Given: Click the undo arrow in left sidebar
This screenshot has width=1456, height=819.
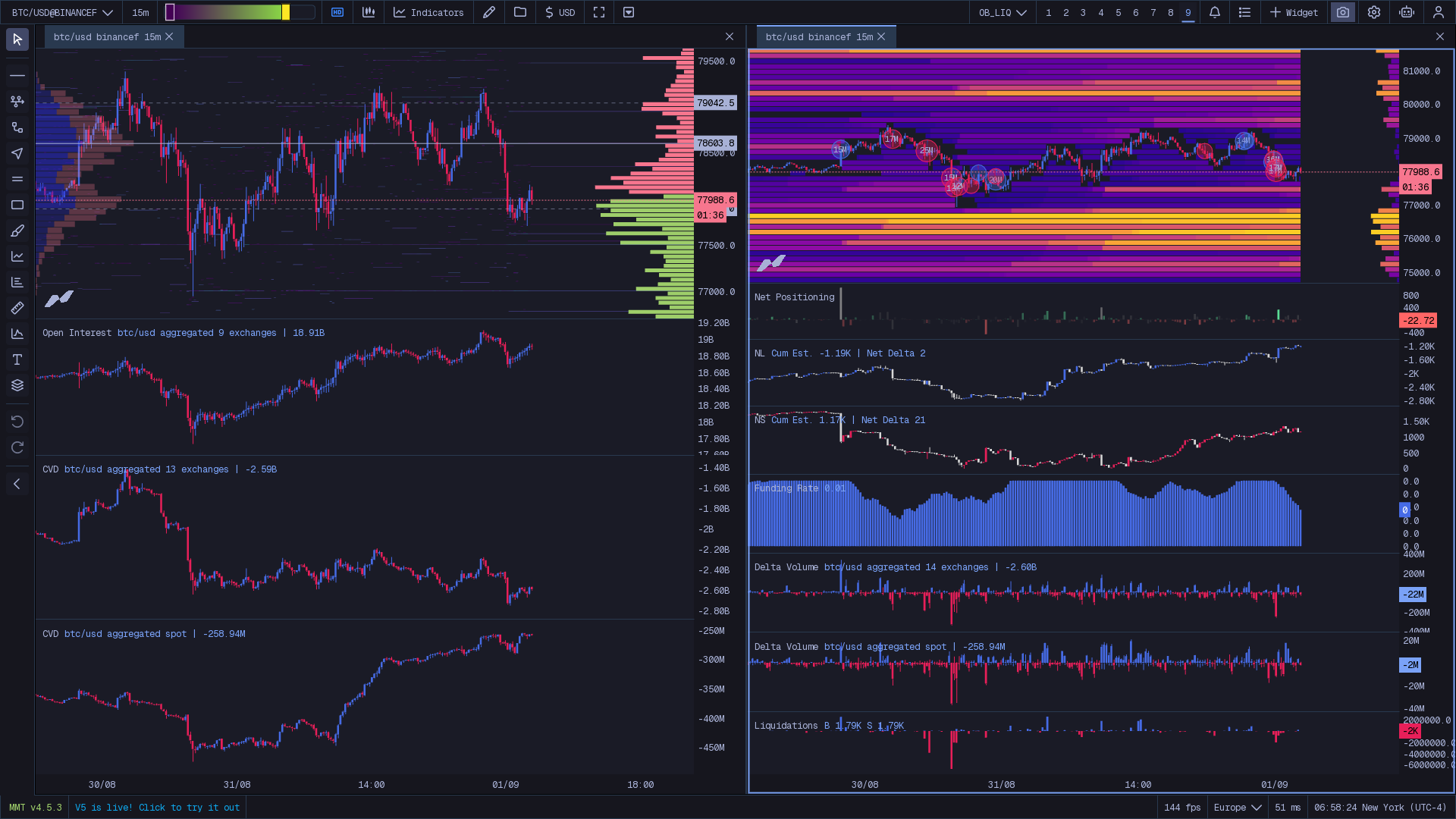Looking at the screenshot, I should point(17,422).
